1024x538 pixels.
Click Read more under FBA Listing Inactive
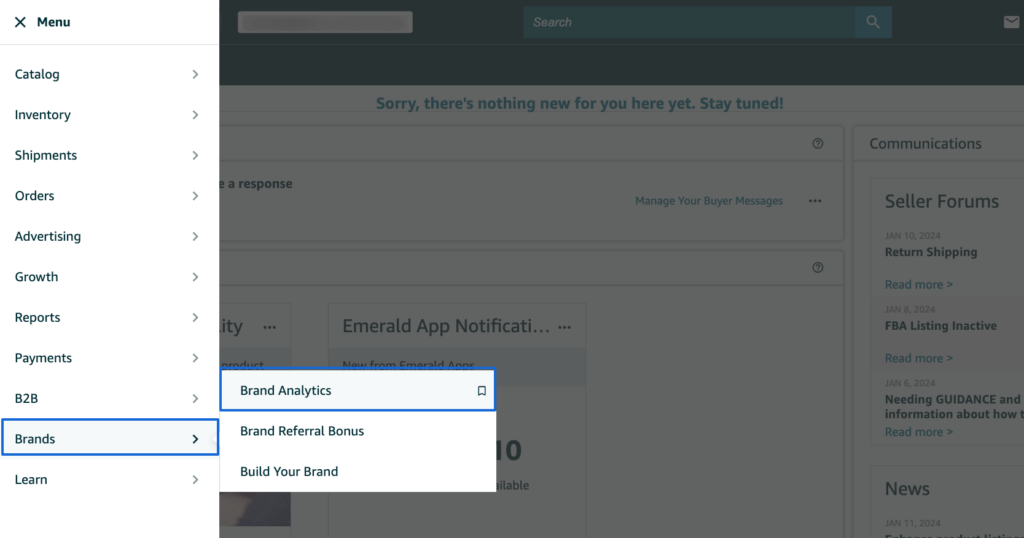(918, 358)
